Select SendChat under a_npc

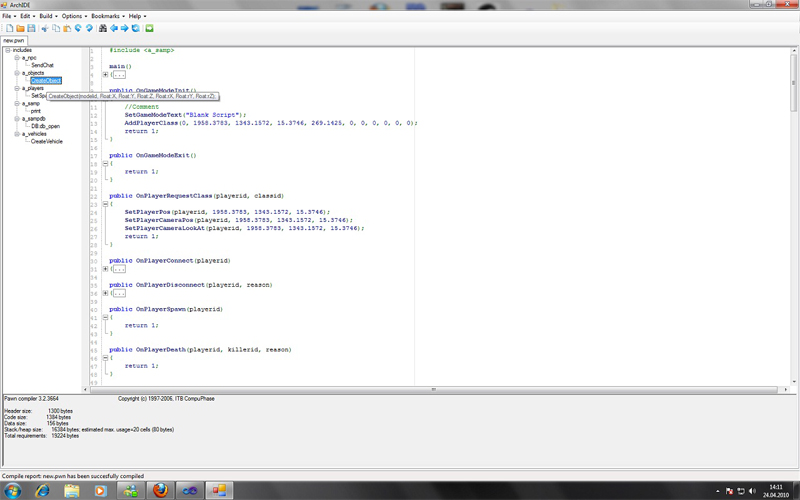[x=42, y=65]
